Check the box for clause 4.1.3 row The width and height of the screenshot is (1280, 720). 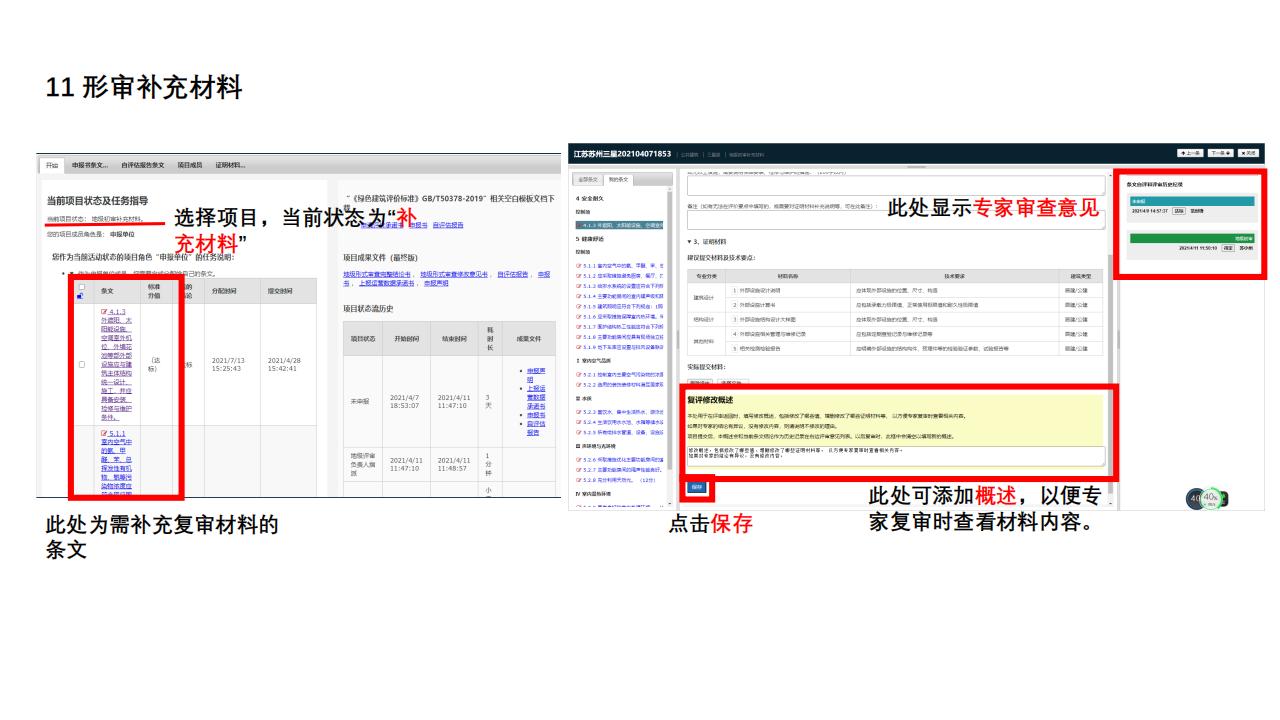tap(81, 364)
